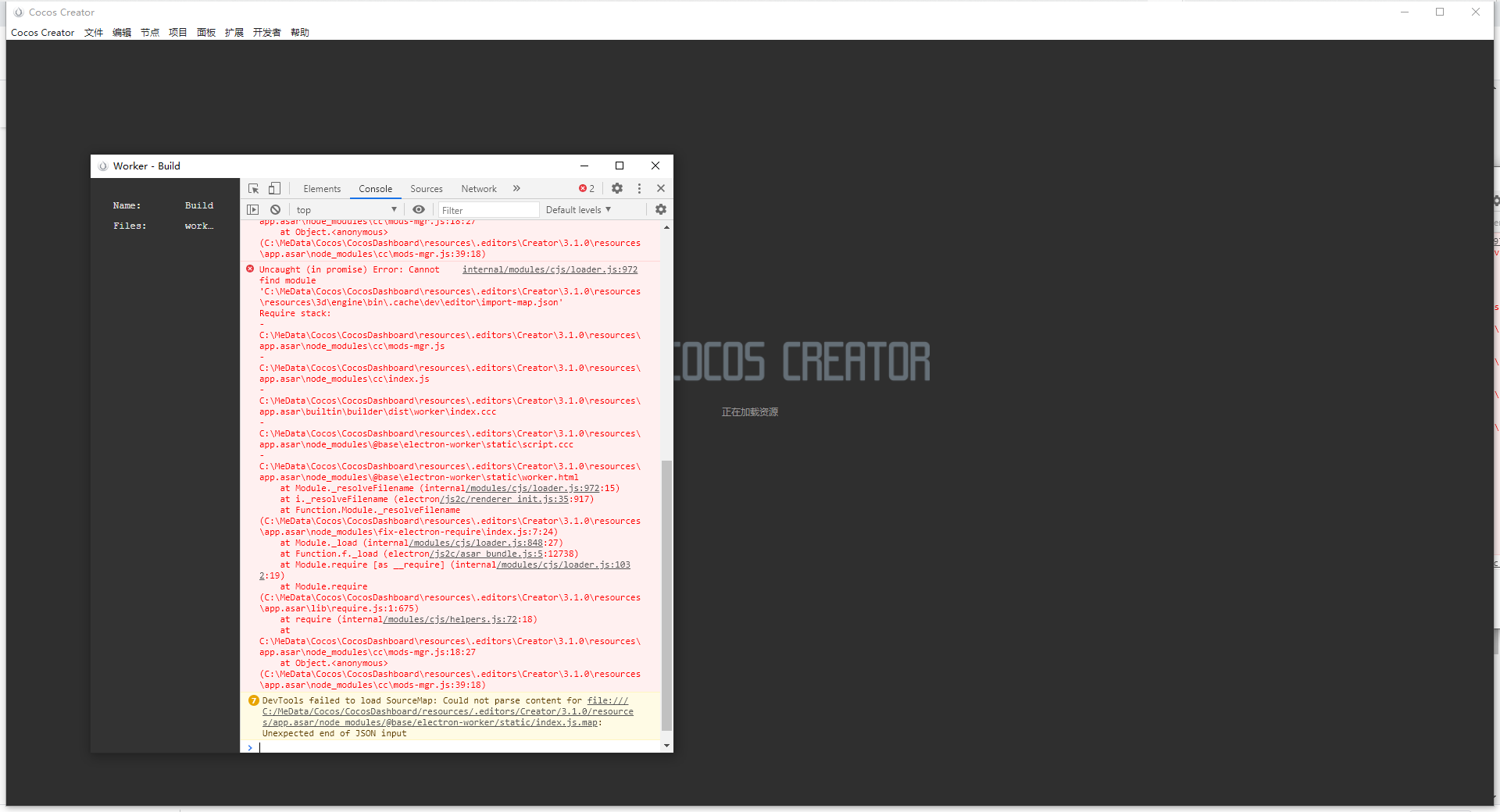Clear the console with the ban icon
1500x812 pixels.
pos(275,209)
